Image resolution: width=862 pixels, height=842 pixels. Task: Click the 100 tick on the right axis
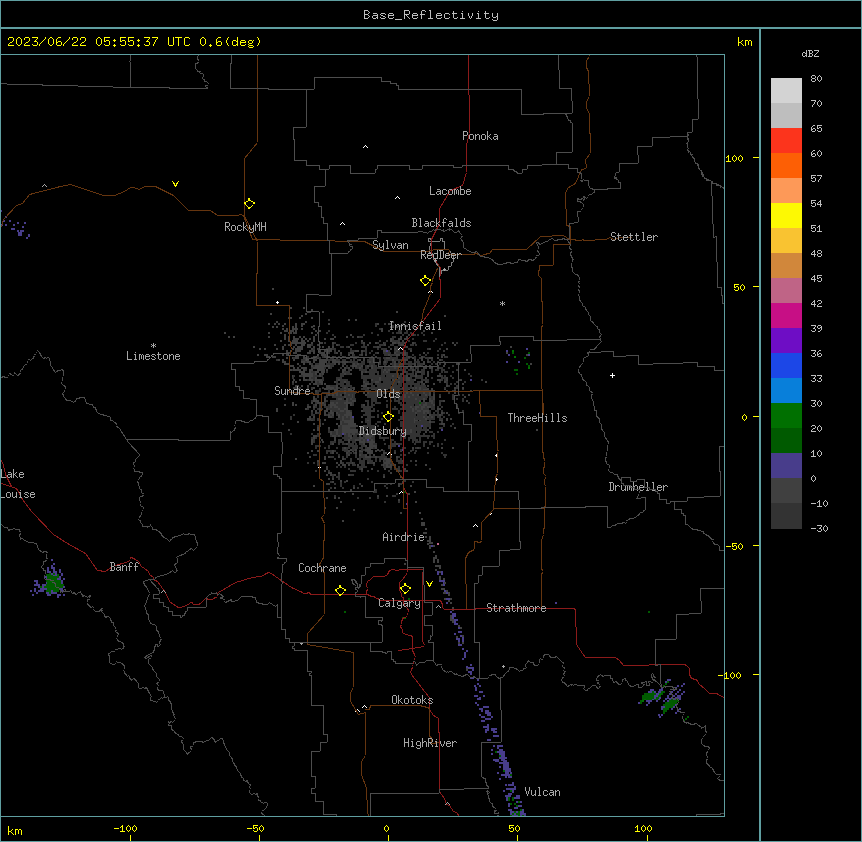tap(734, 158)
